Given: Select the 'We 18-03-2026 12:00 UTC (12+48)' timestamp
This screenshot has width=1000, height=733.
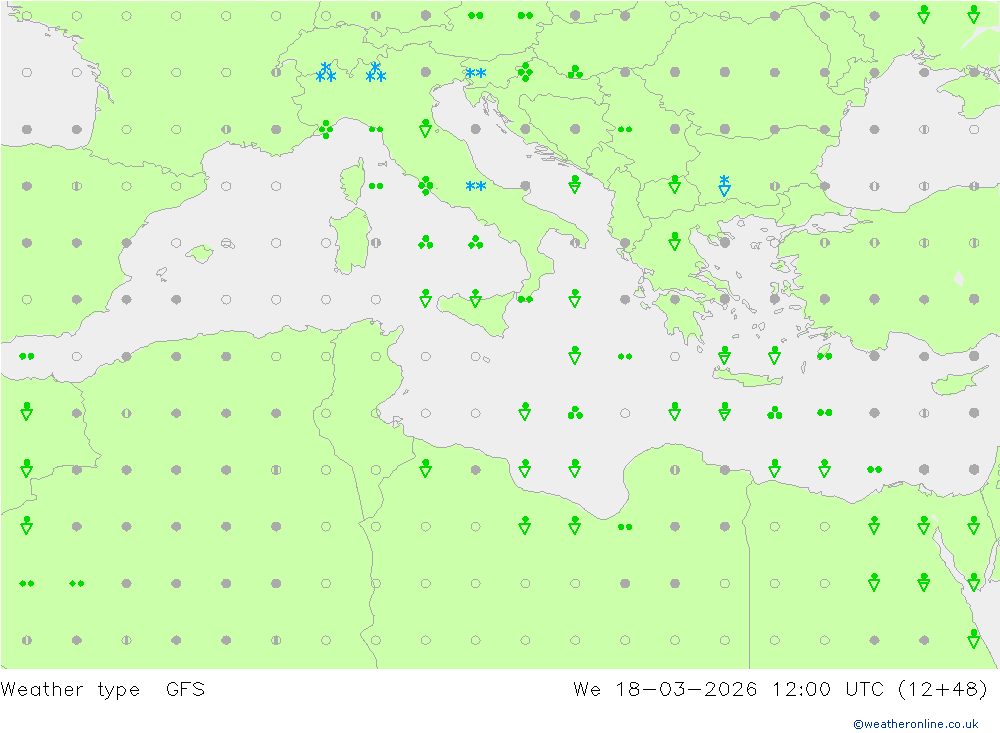Looking at the screenshot, I should pyautogui.click(x=781, y=689).
